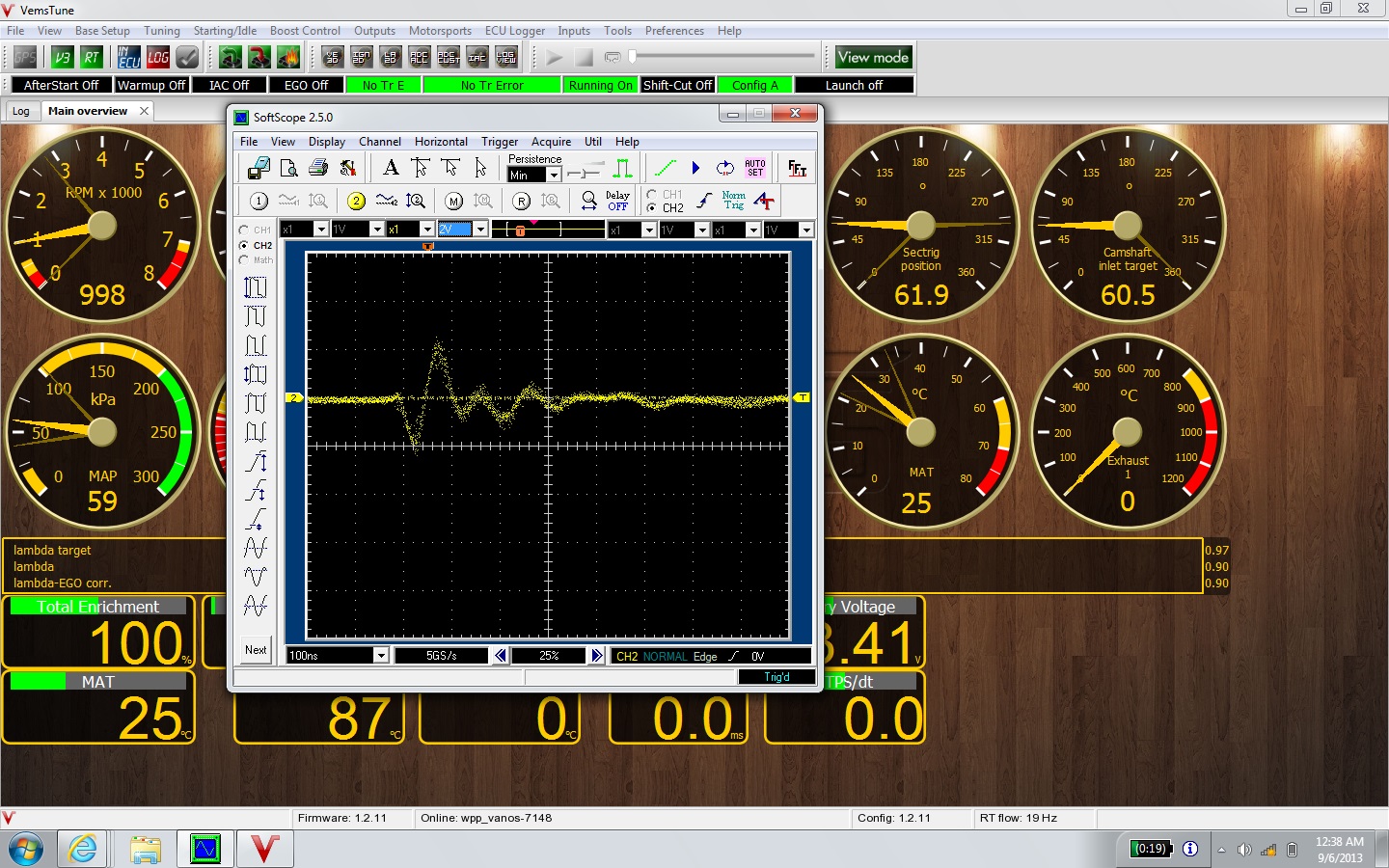
Task: Click the Norm Trig mode icon
Action: 734,201
